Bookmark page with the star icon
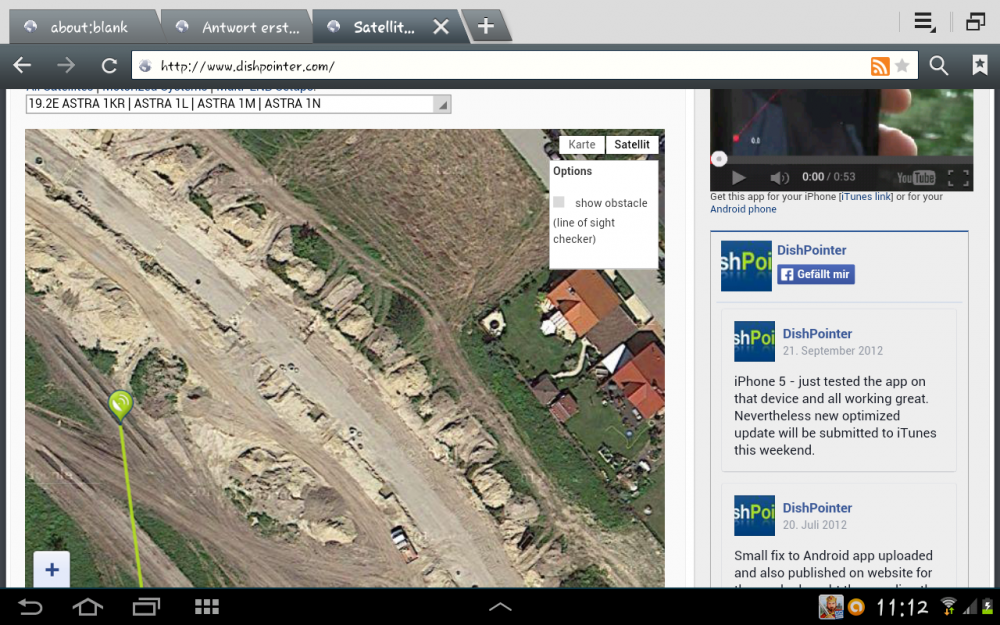This screenshot has width=1000, height=625. [x=902, y=66]
